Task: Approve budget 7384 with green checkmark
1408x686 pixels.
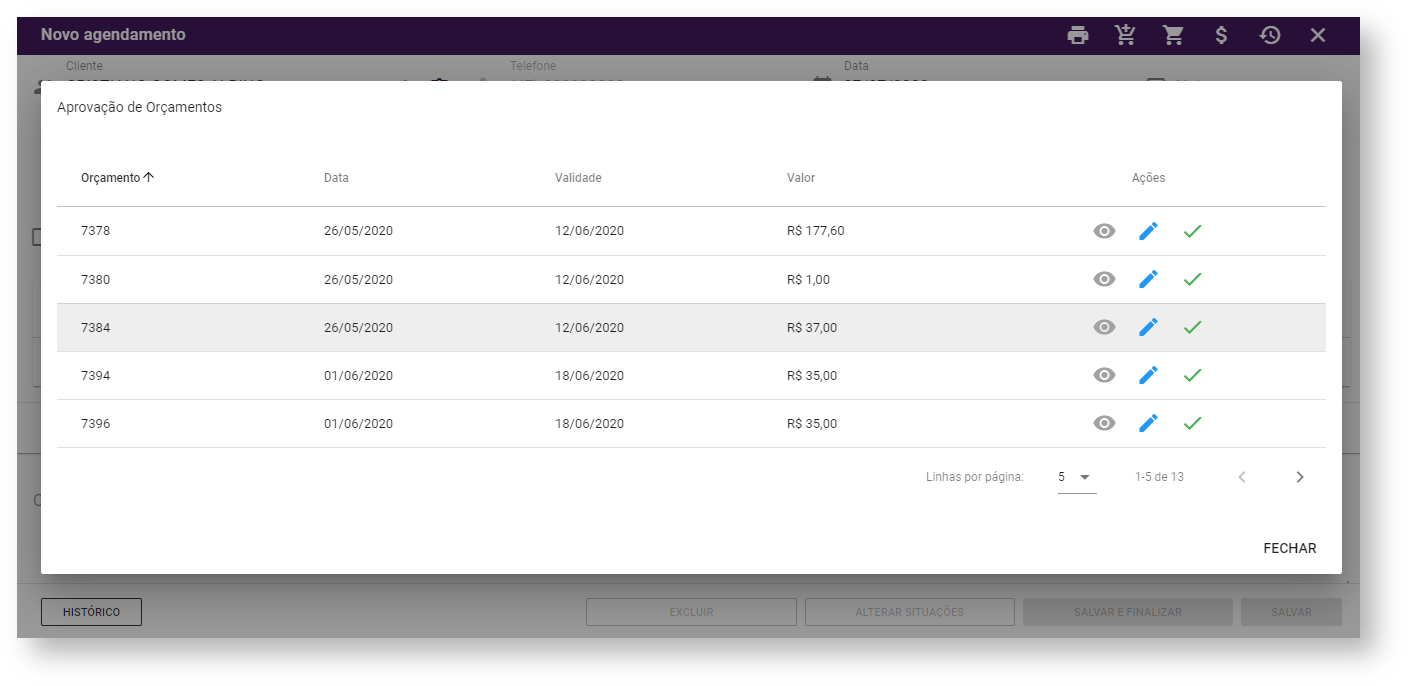Action: pyautogui.click(x=1192, y=327)
